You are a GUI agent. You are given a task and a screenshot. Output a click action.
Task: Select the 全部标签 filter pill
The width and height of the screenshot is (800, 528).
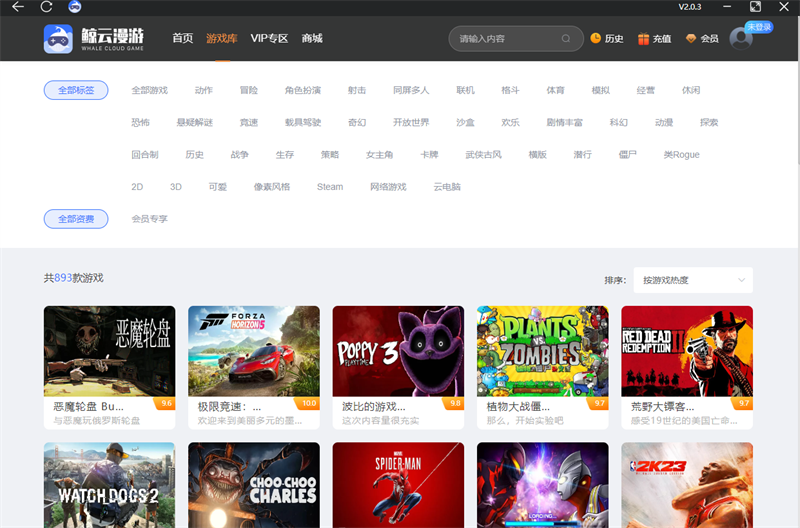(x=76, y=91)
